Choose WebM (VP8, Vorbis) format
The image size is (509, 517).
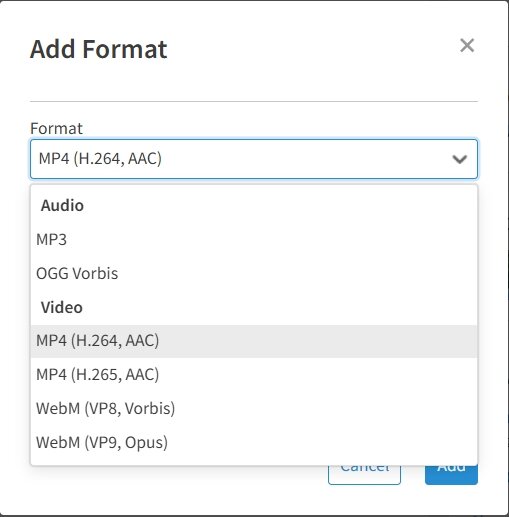pos(254,409)
